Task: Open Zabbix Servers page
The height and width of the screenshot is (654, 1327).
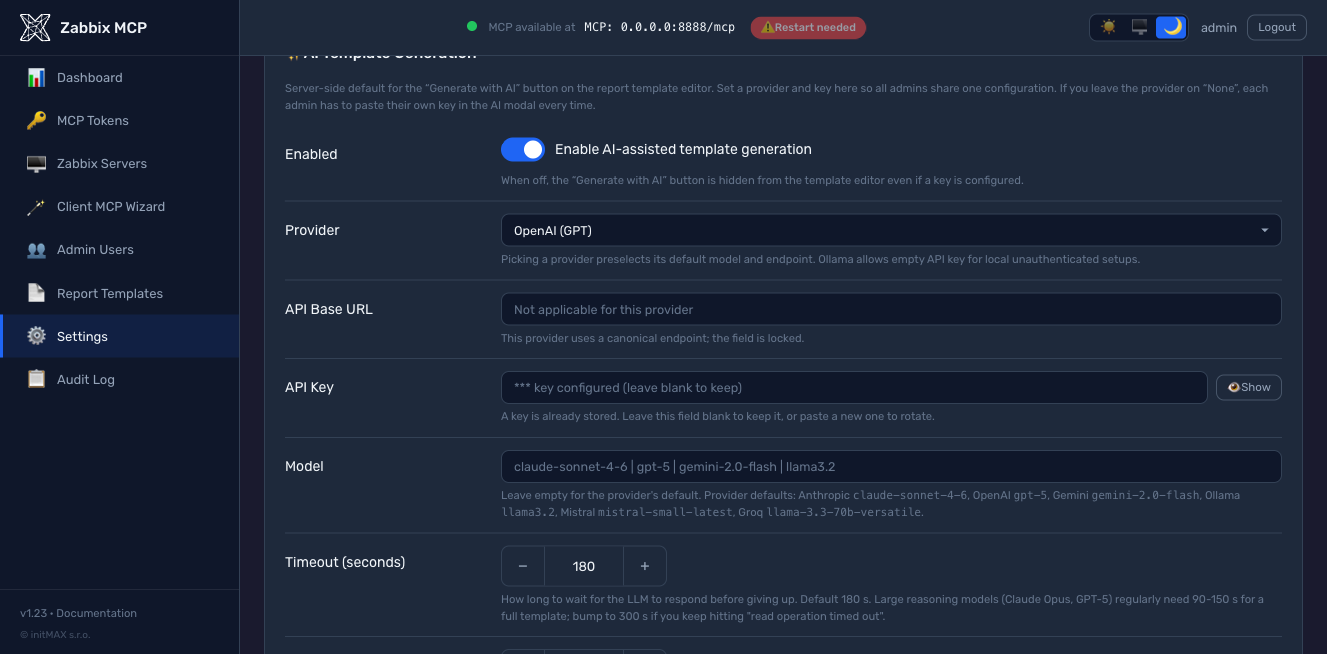Action: pos(120,163)
